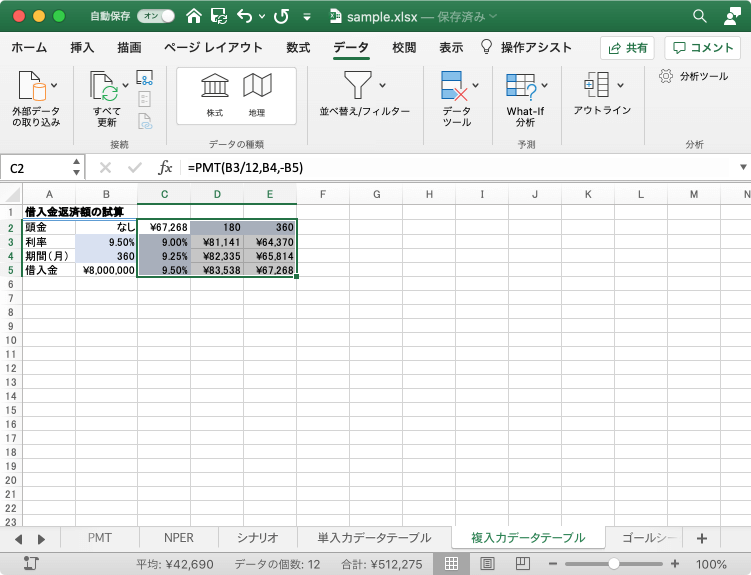Open the 挿入 ribbon tab
The width and height of the screenshot is (751, 575).
point(82,47)
